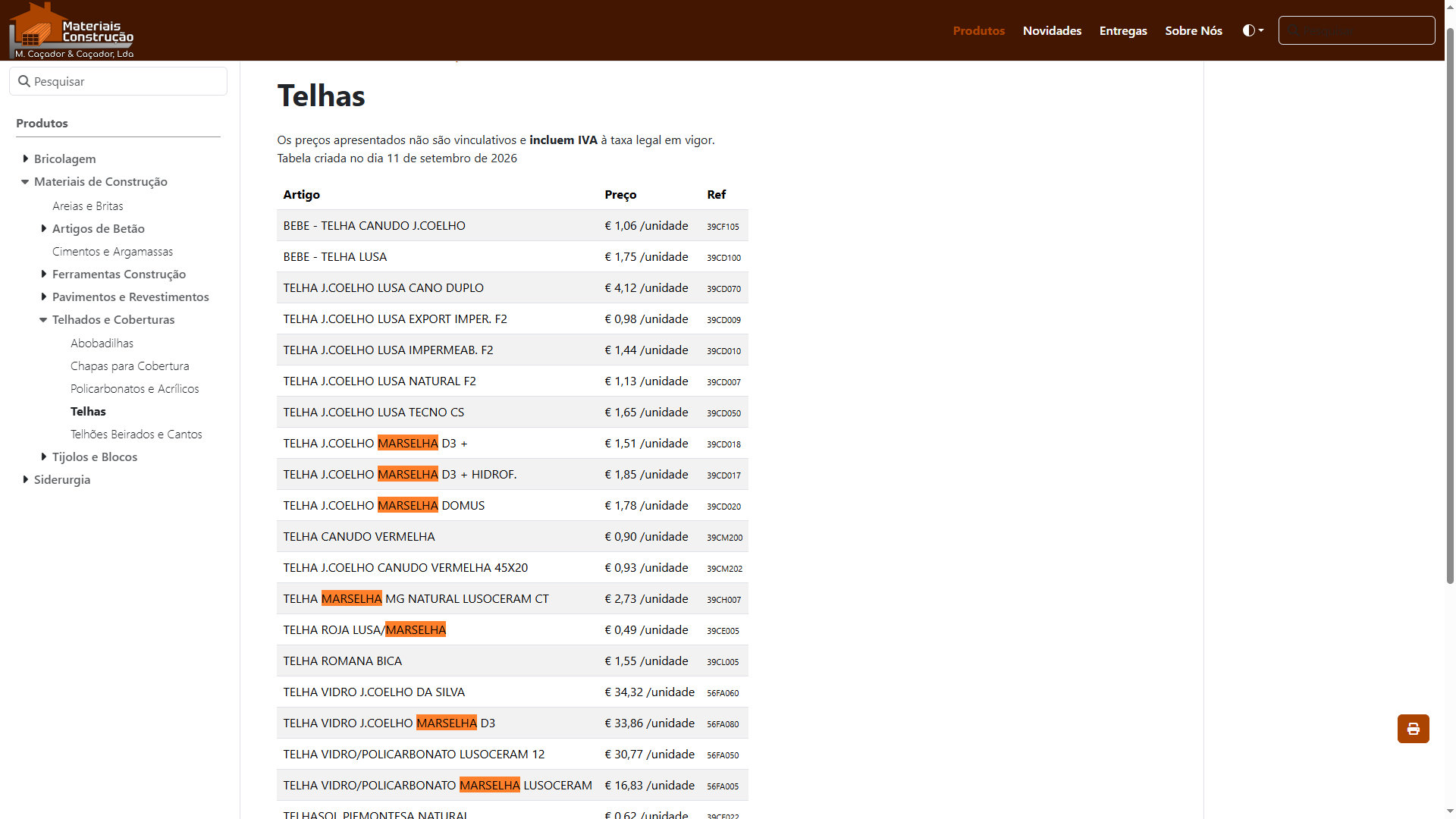Click reference code 39CH007
Viewport: 1456px width, 819px height.
(x=723, y=599)
